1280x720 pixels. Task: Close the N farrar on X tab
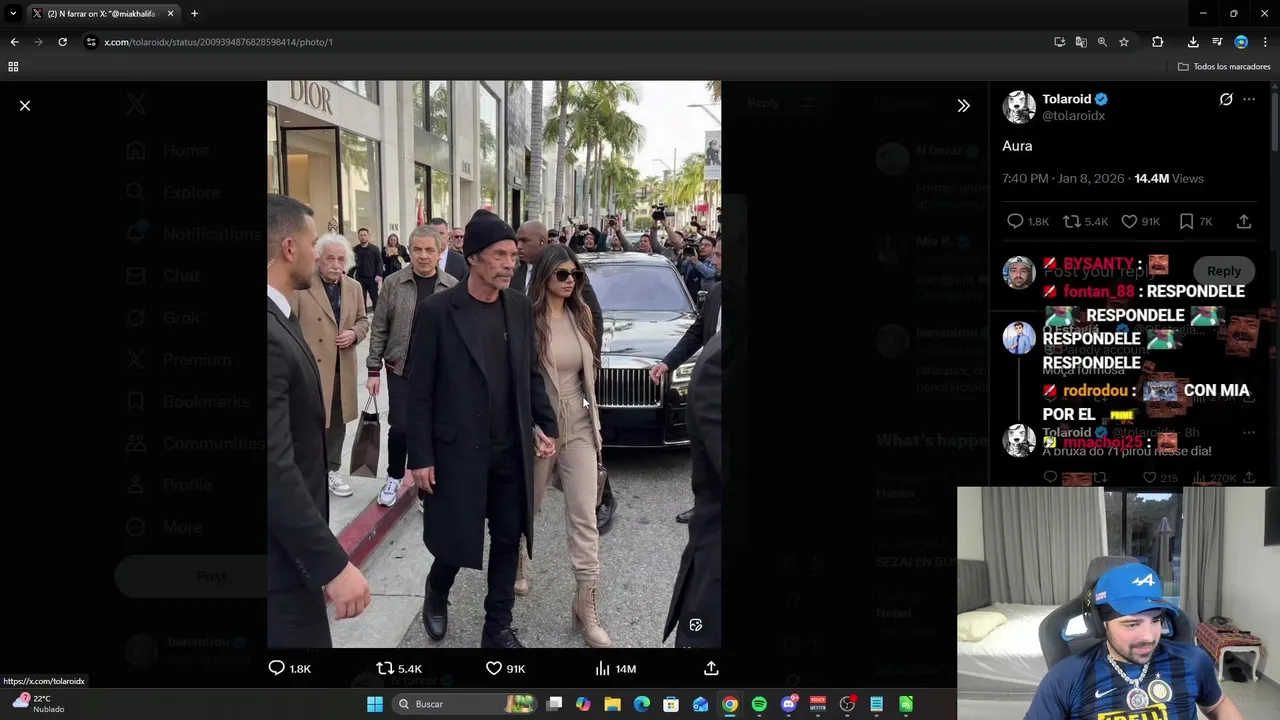pyautogui.click(x=170, y=14)
